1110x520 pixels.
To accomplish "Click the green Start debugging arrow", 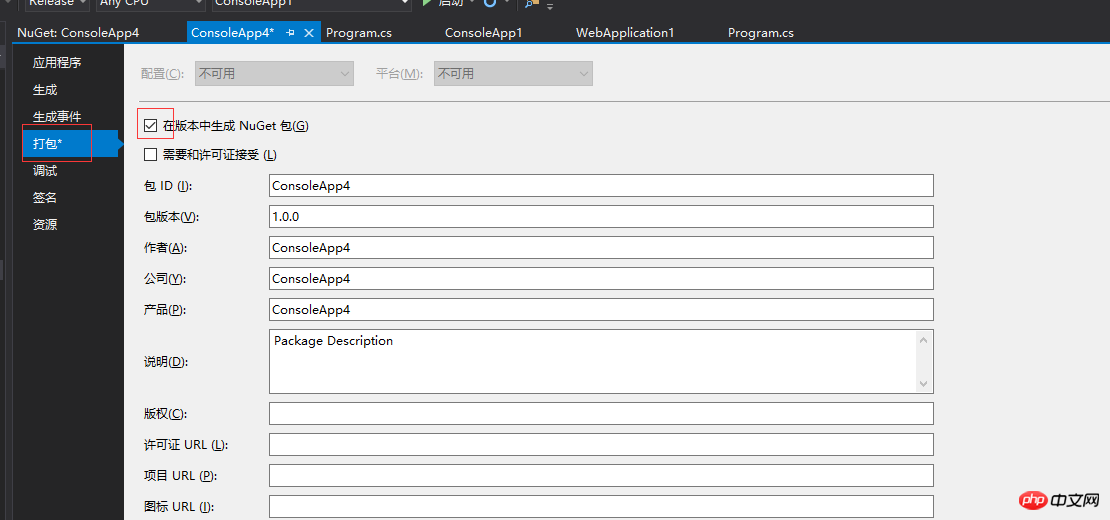I will (x=427, y=3).
